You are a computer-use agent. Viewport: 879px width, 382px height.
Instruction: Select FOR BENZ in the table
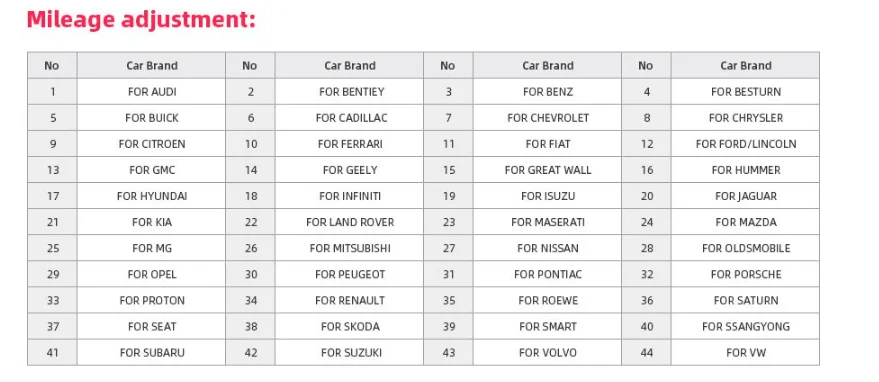(547, 91)
